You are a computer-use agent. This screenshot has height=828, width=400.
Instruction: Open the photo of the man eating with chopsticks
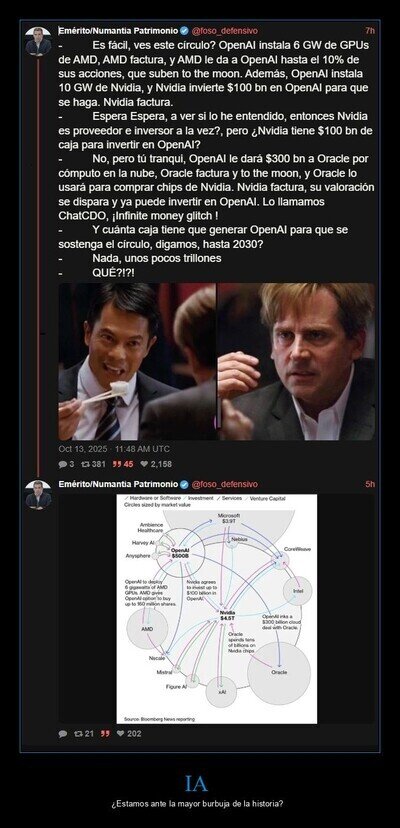137,362
